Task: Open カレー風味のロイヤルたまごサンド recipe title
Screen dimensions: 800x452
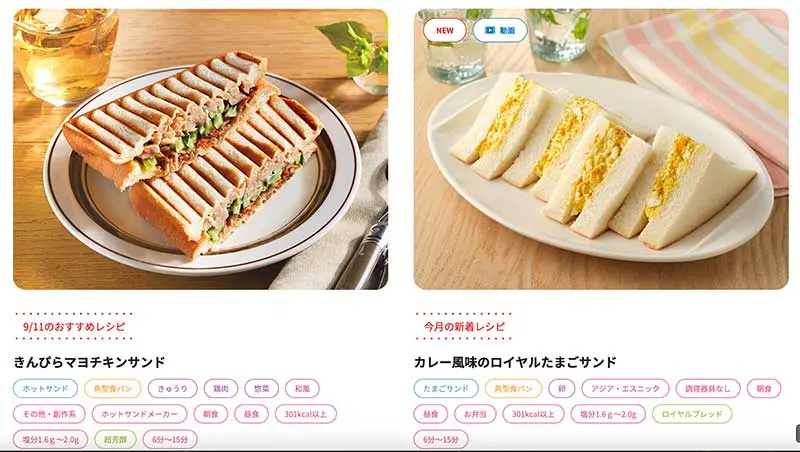Action: point(515,362)
